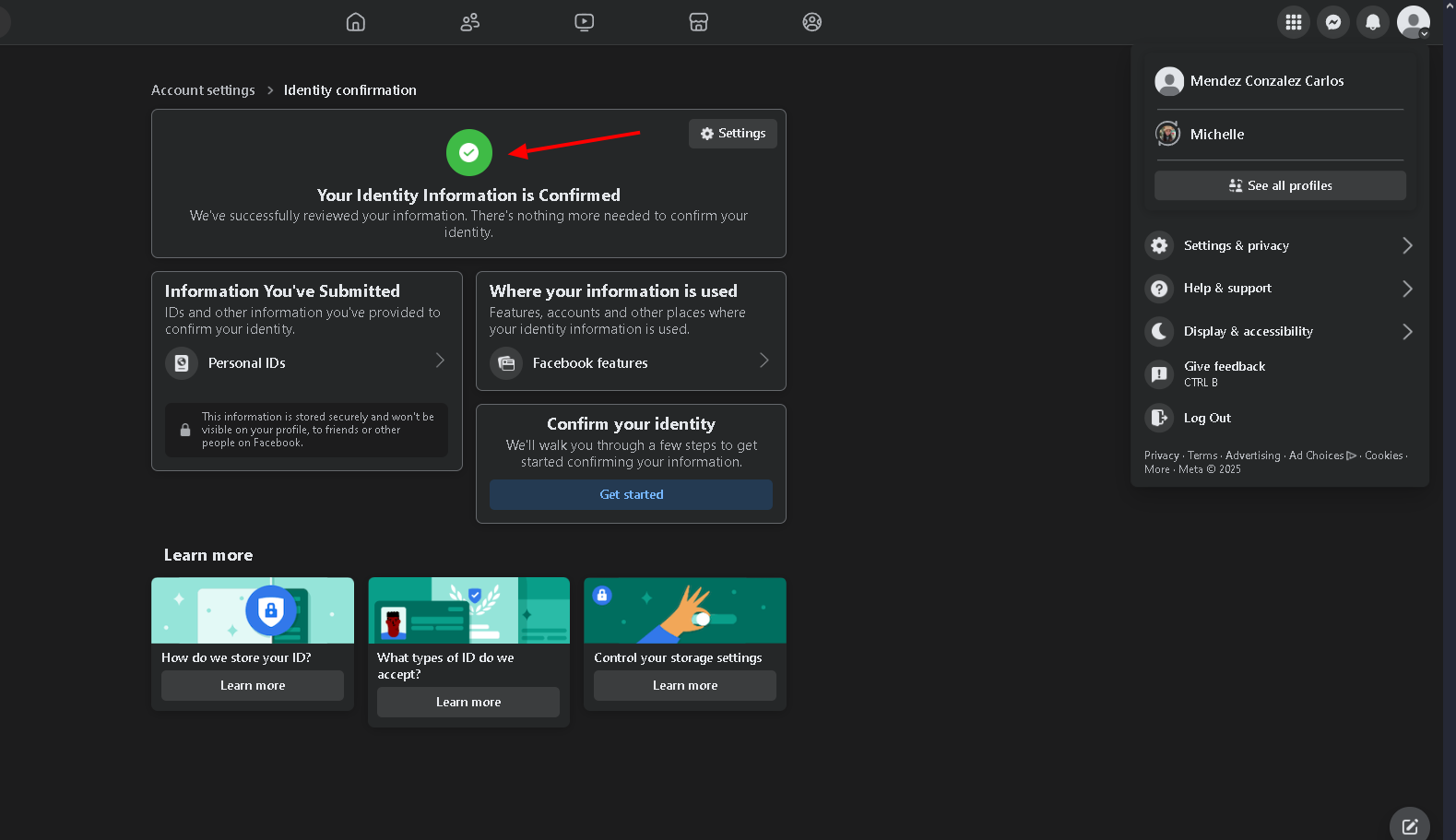
Task: Expand Display & accessibility submenu
Action: click(1279, 331)
